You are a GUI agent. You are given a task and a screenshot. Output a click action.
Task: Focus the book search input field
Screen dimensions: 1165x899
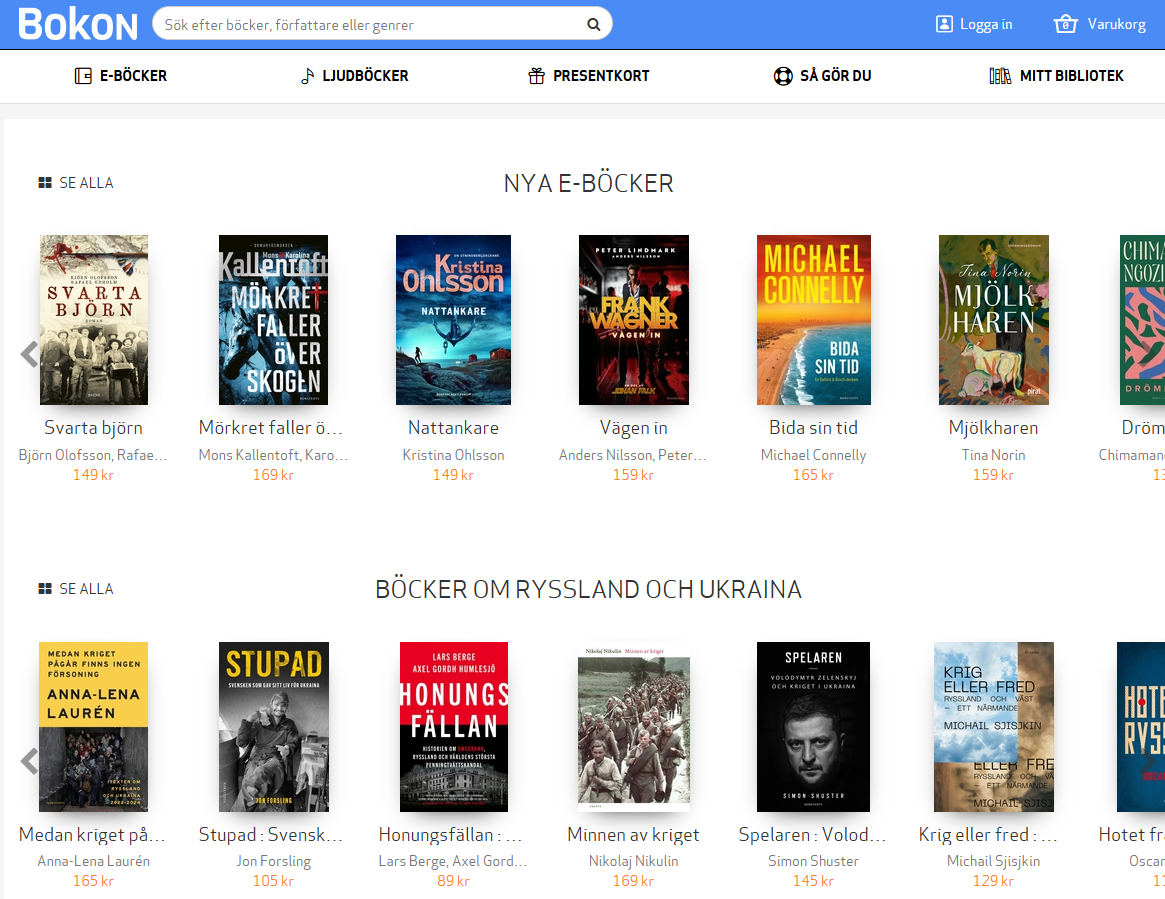click(x=370, y=25)
